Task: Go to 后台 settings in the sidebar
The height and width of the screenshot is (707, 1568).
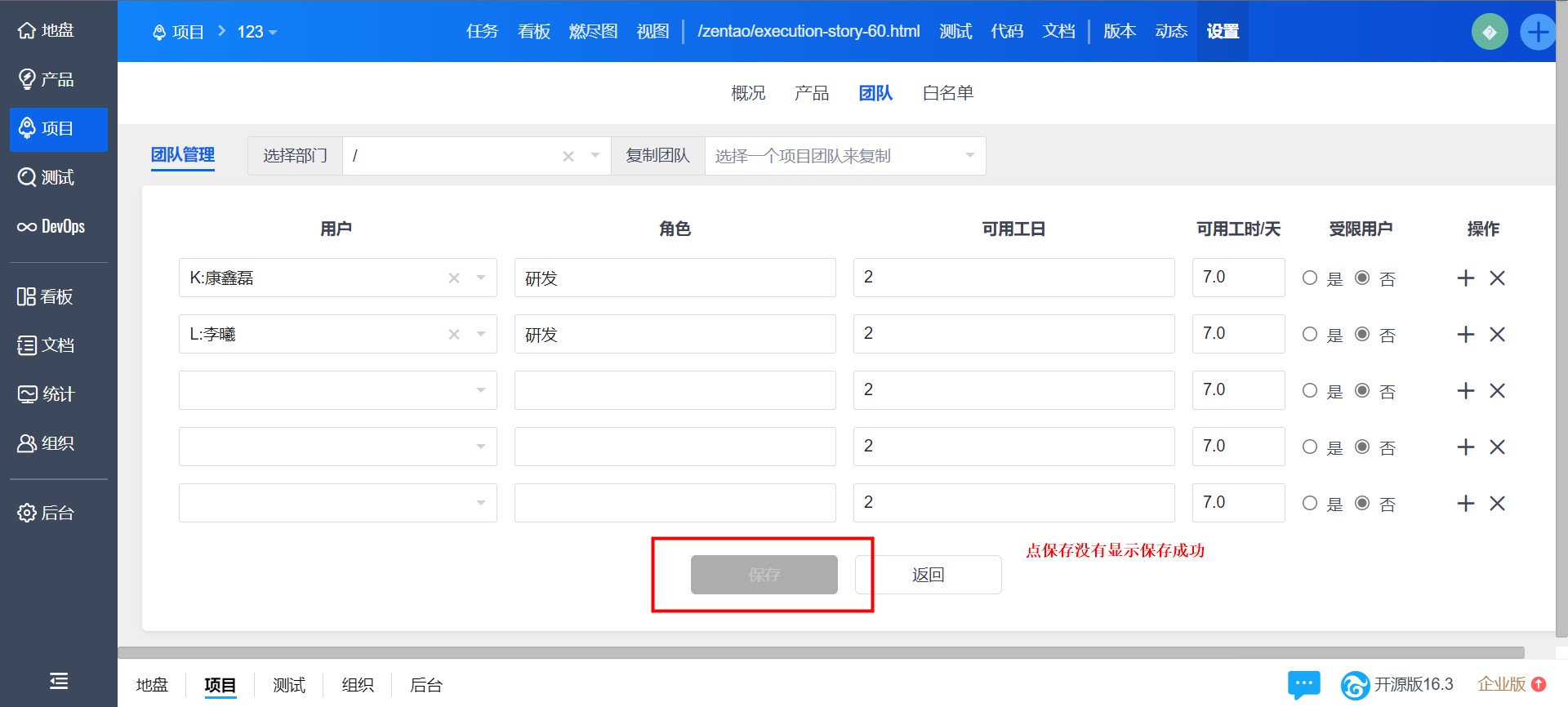Action: (x=47, y=513)
